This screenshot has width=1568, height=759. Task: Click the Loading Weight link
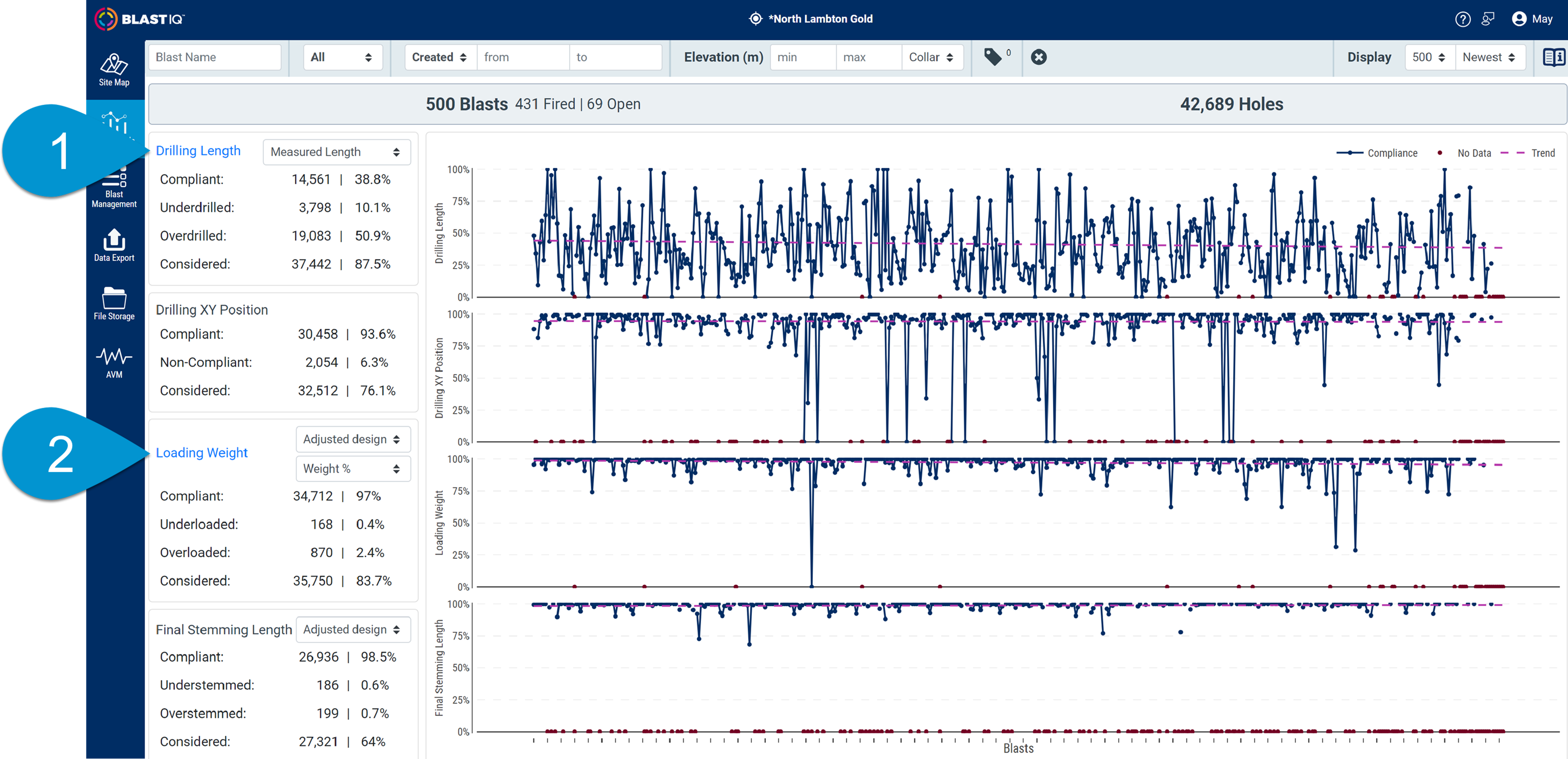tap(202, 453)
